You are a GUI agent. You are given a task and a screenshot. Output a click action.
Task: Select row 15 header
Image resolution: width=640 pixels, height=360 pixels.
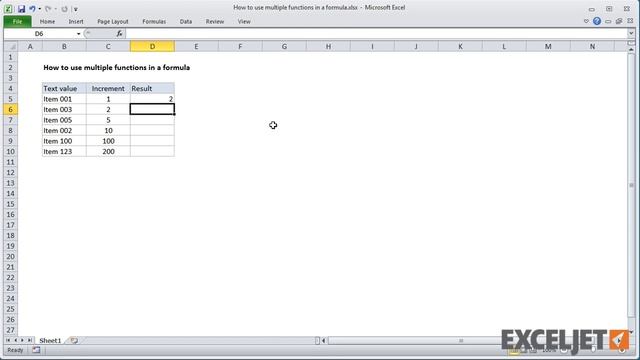(x=11, y=204)
